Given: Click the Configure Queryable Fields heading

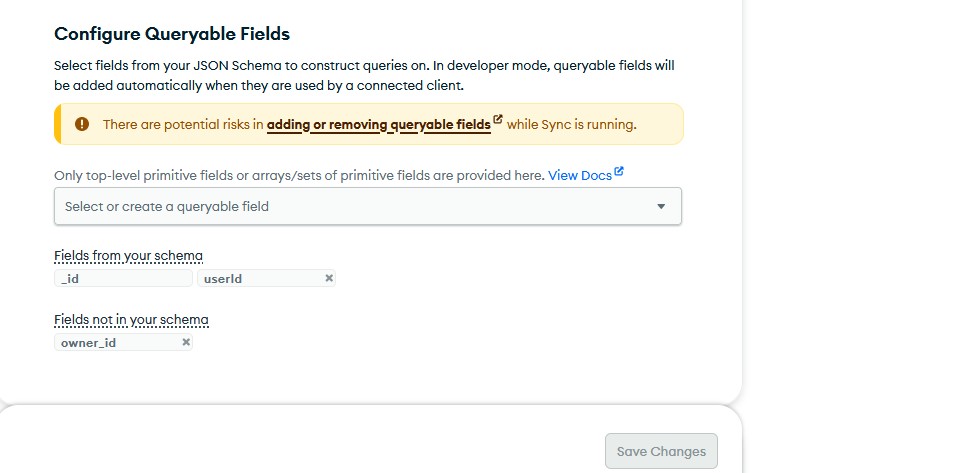Looking at the screenshot, I should pyautogui.click(x=172, y=34).
